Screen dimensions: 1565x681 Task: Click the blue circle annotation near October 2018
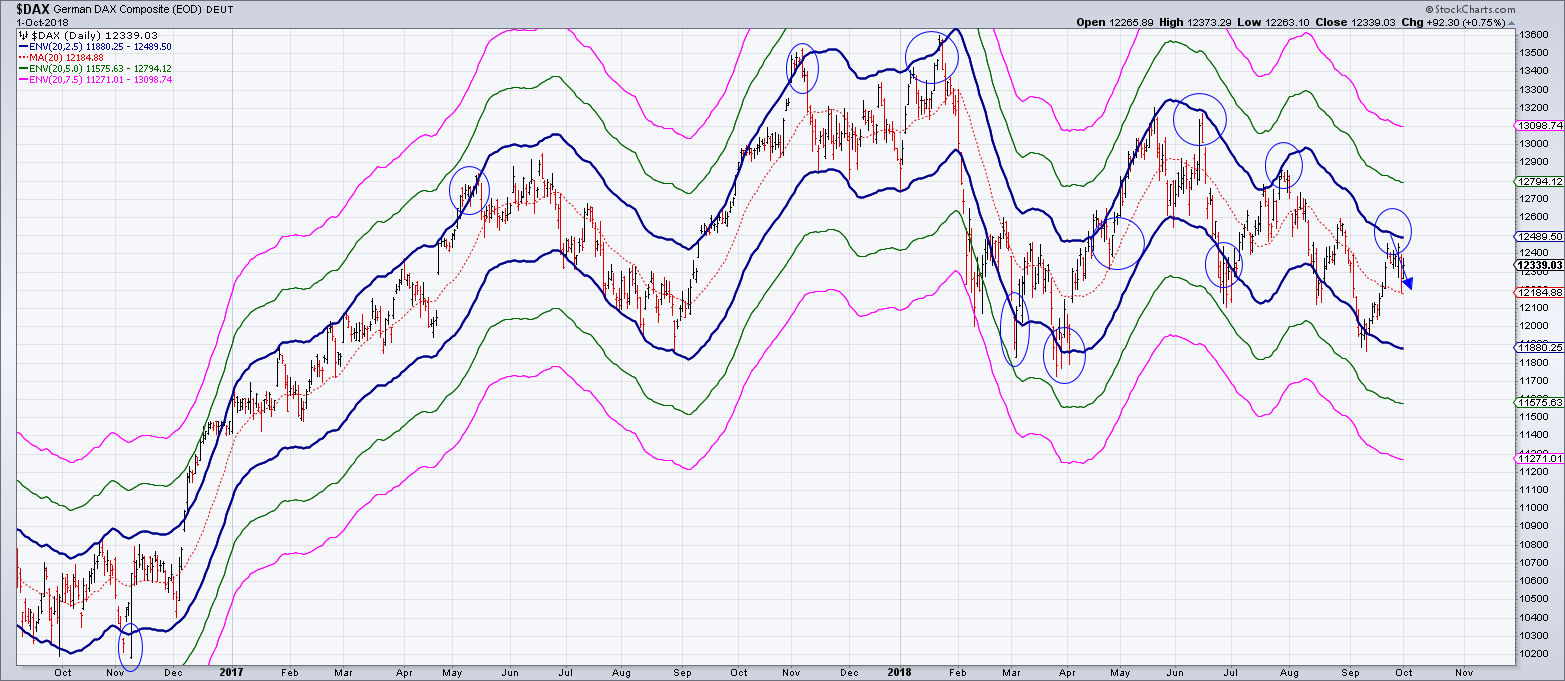tap(1393, 231)
